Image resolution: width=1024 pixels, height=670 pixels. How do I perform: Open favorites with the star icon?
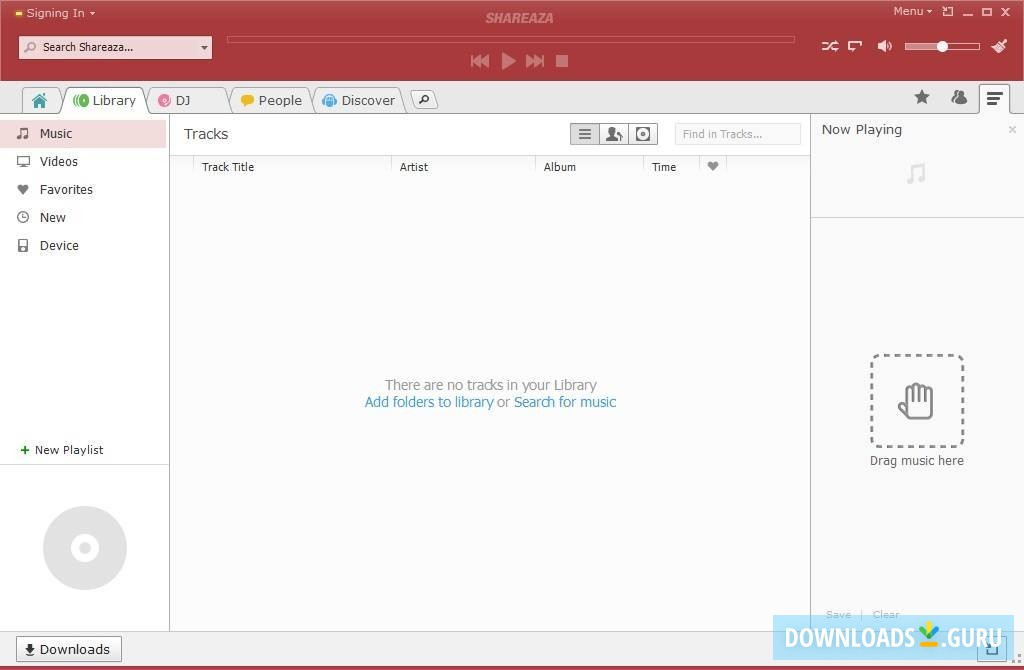click(x=921, y=98)
